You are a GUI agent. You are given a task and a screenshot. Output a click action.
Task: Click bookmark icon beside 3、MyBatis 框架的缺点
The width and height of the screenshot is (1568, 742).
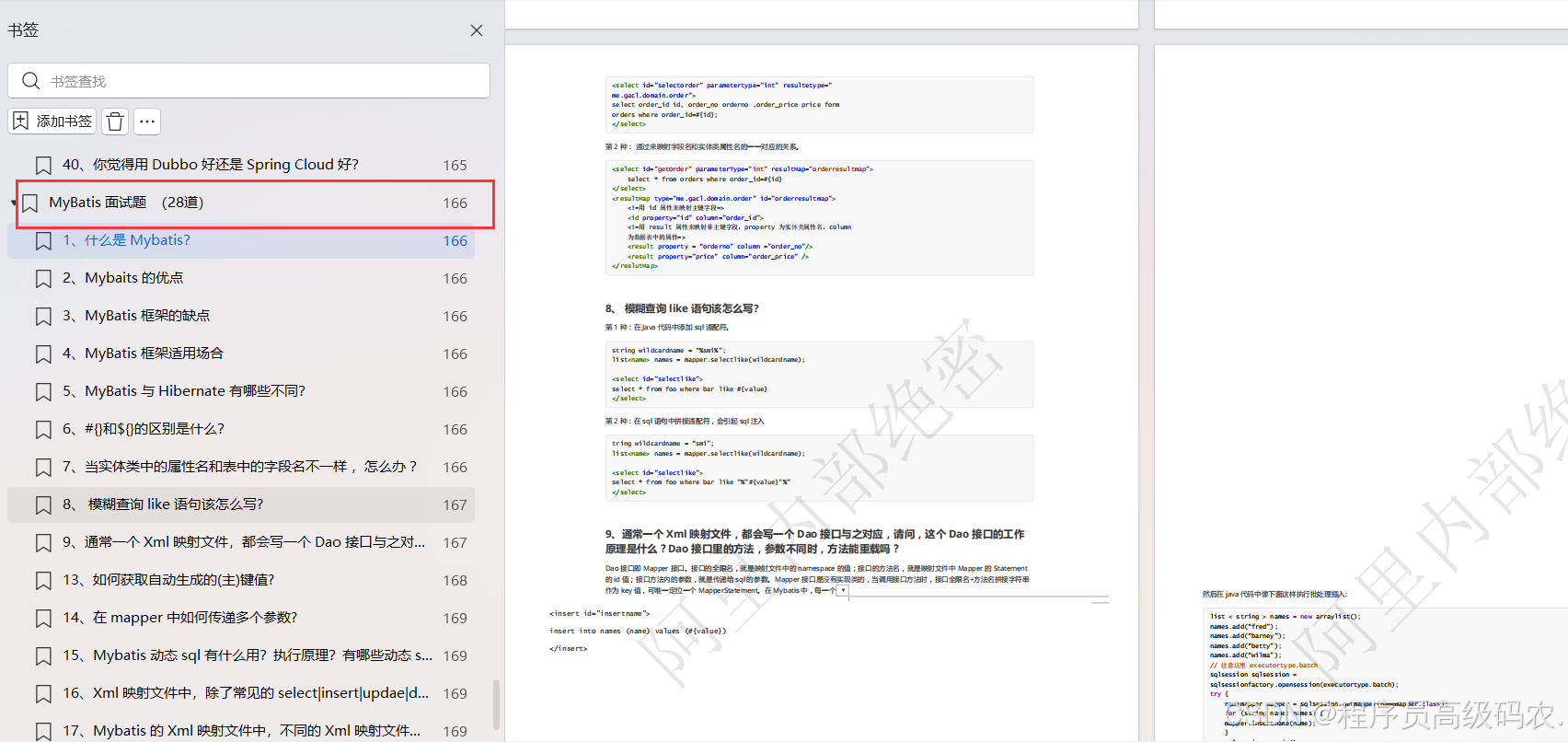pyautogui.click(x=43, y=317)
